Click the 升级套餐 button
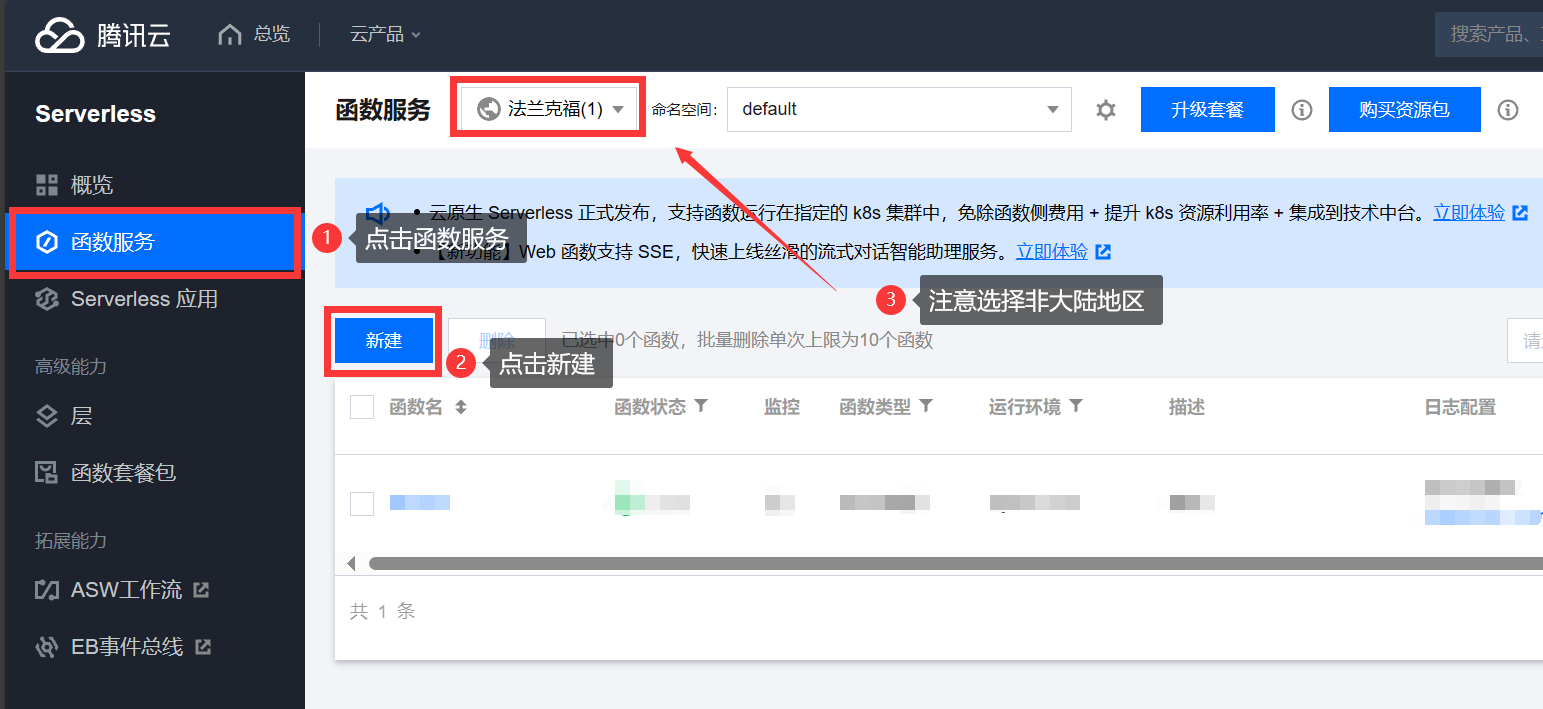The height and width of the screenshot is (709, 1543). [1207, 109]
